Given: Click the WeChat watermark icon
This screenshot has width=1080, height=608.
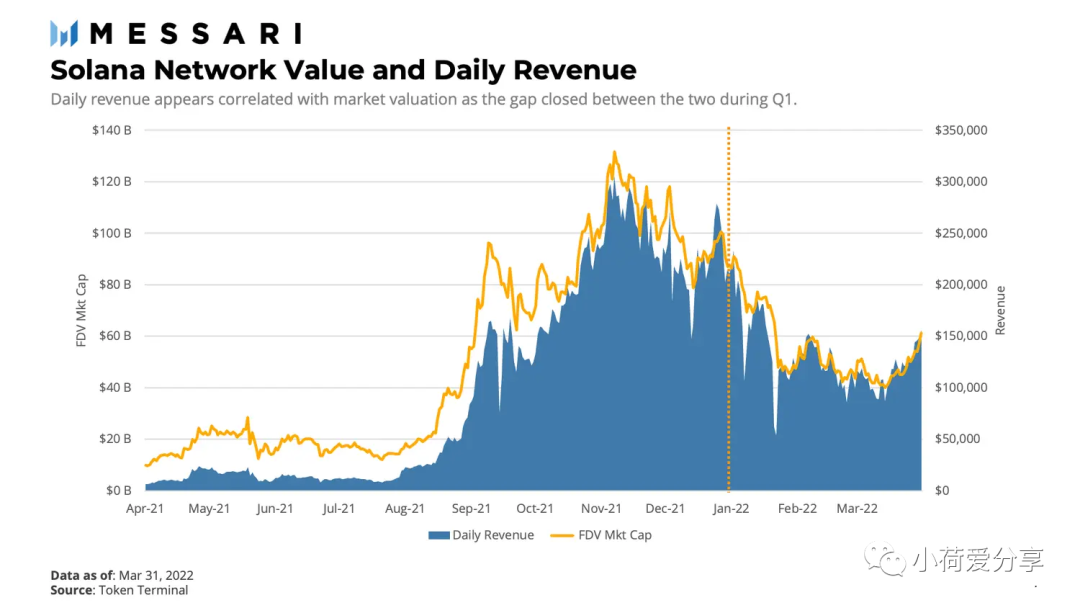Looking at the screenshot, I should click(887, 559).
